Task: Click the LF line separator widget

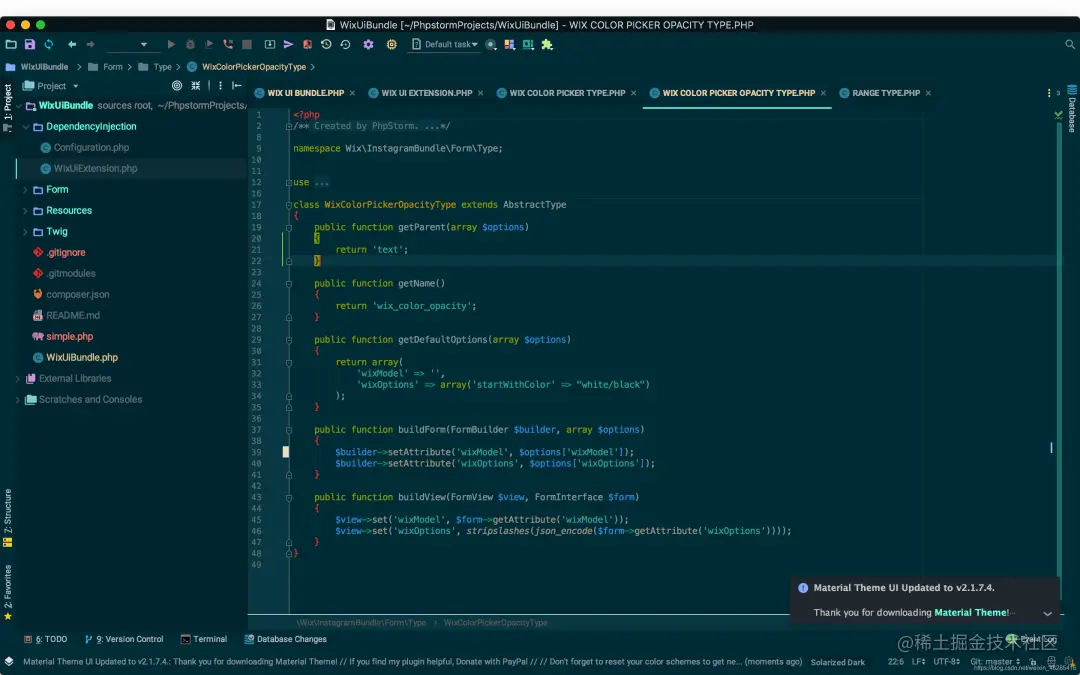Action: 920,662
